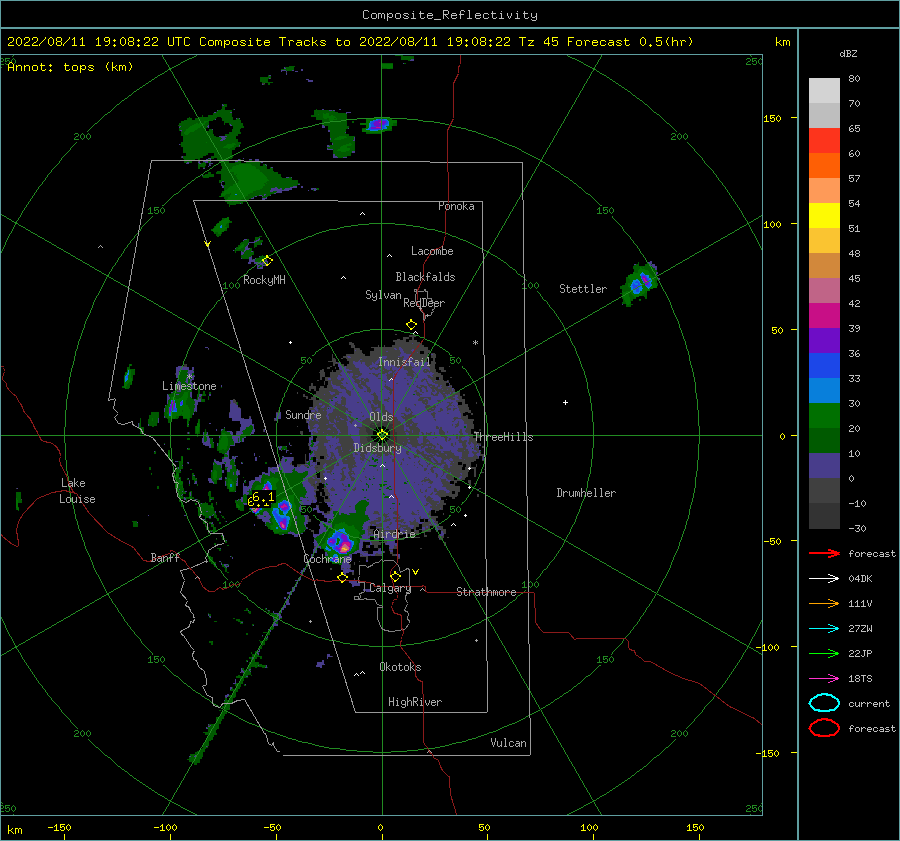The height and width of the screenshot is (841, 900).
Task: Click the dark gray -10 dBZ swatch
Action: (x=824, y=516)
